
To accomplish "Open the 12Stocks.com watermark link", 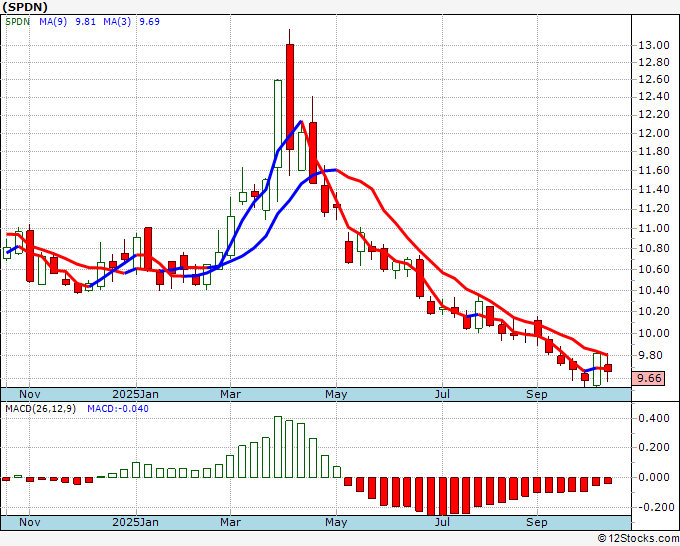I will (636, 539).
